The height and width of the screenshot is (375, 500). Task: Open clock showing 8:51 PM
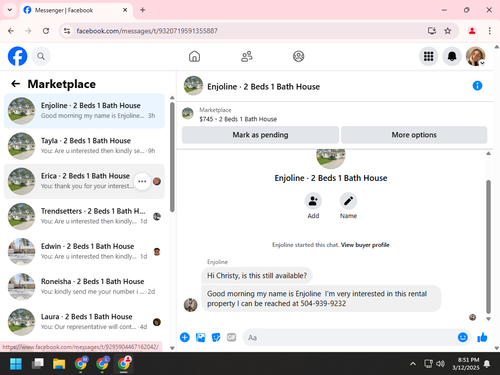(x=466, y=364)
